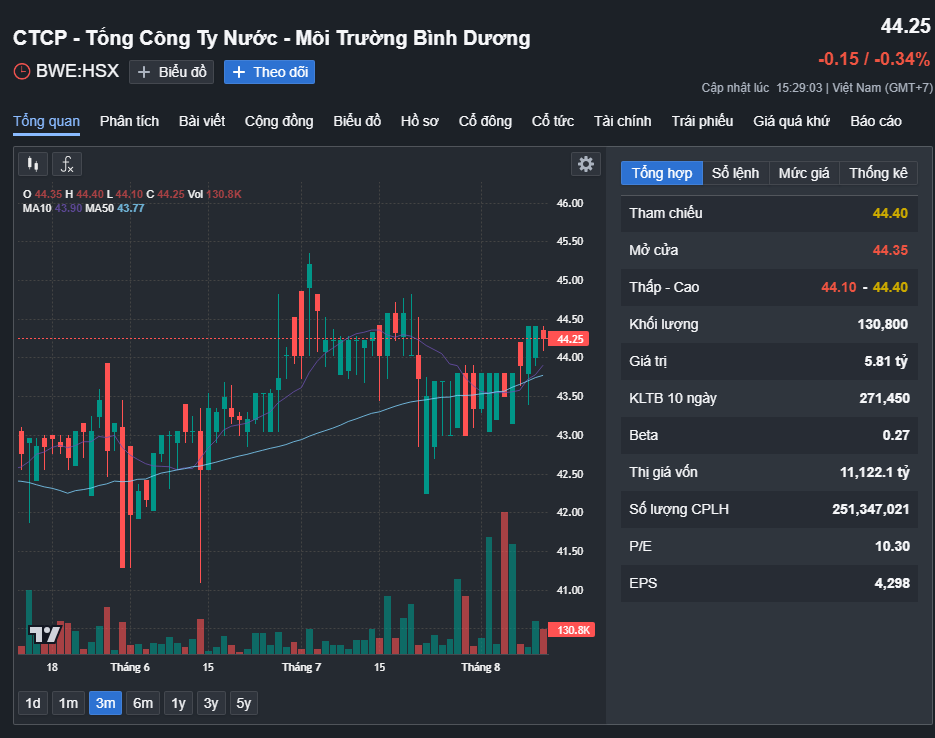Click the MA10 43.90 legend value
Viewport: 935px width, 738px height.
pos(69,208)
